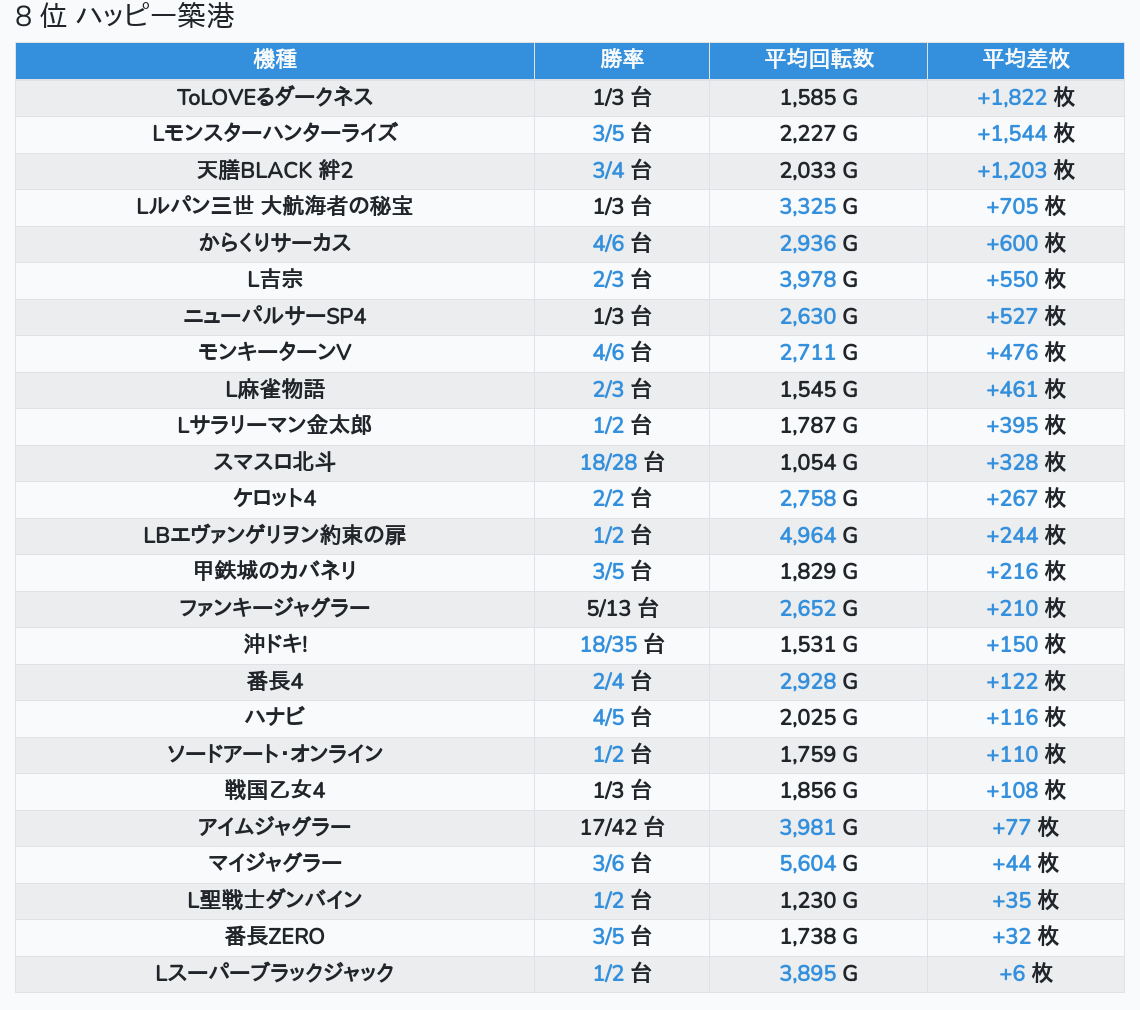1140x1010 pixels.
Task: Click the 戦国乙女4 machine name
Action: tap(275, 790)
